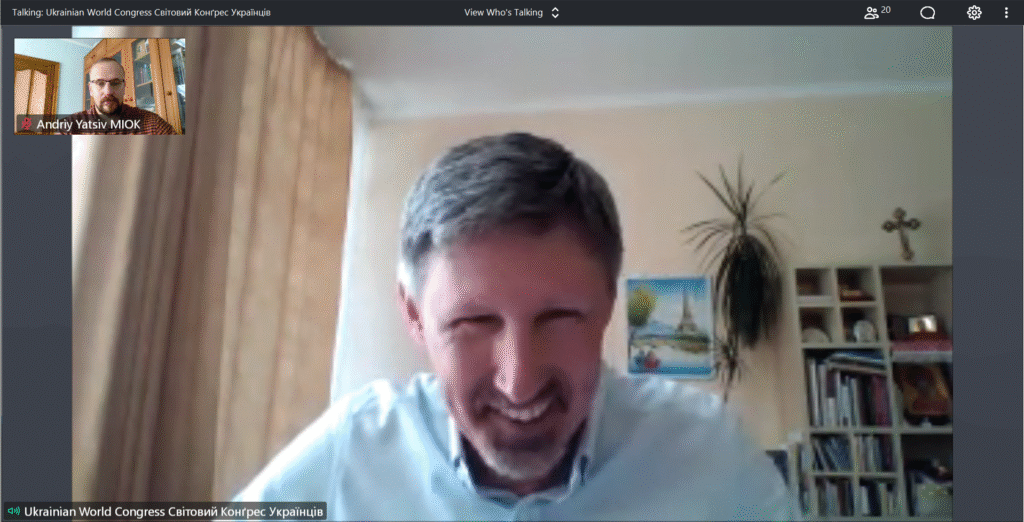Screen dimensions: 1024x522
Task: Click the Eiffel Tower painting in the video
Action: pos(669,327)
